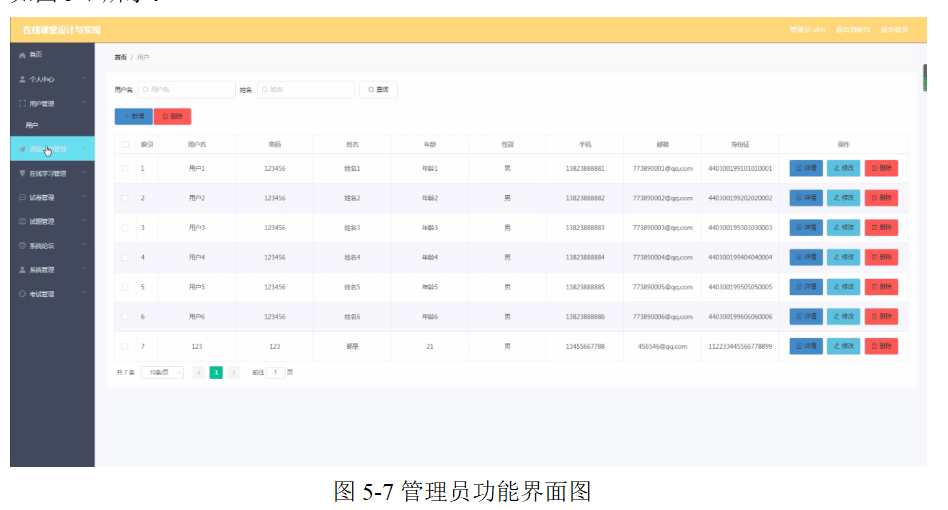Click the icon beside 在线学习管理
Viewport: 948px width, 510px height.
22,173
